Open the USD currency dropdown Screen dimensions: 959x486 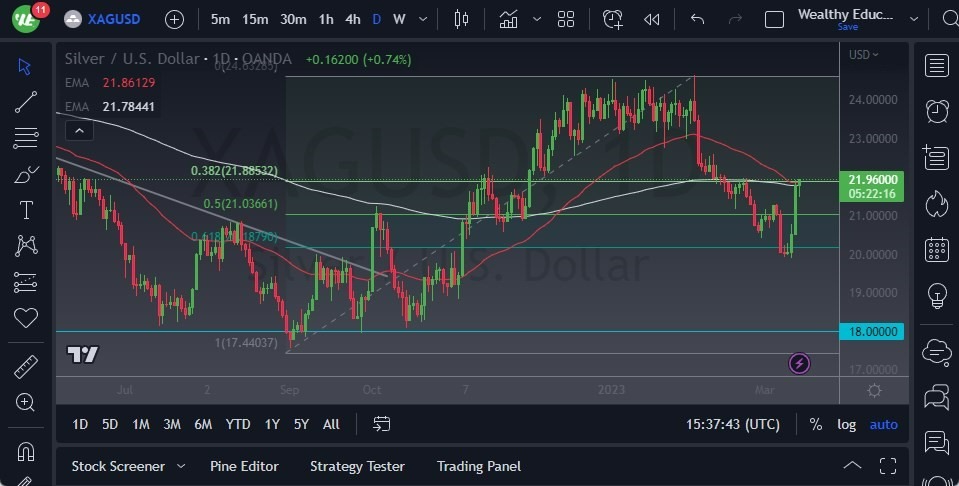pos(863,54)
